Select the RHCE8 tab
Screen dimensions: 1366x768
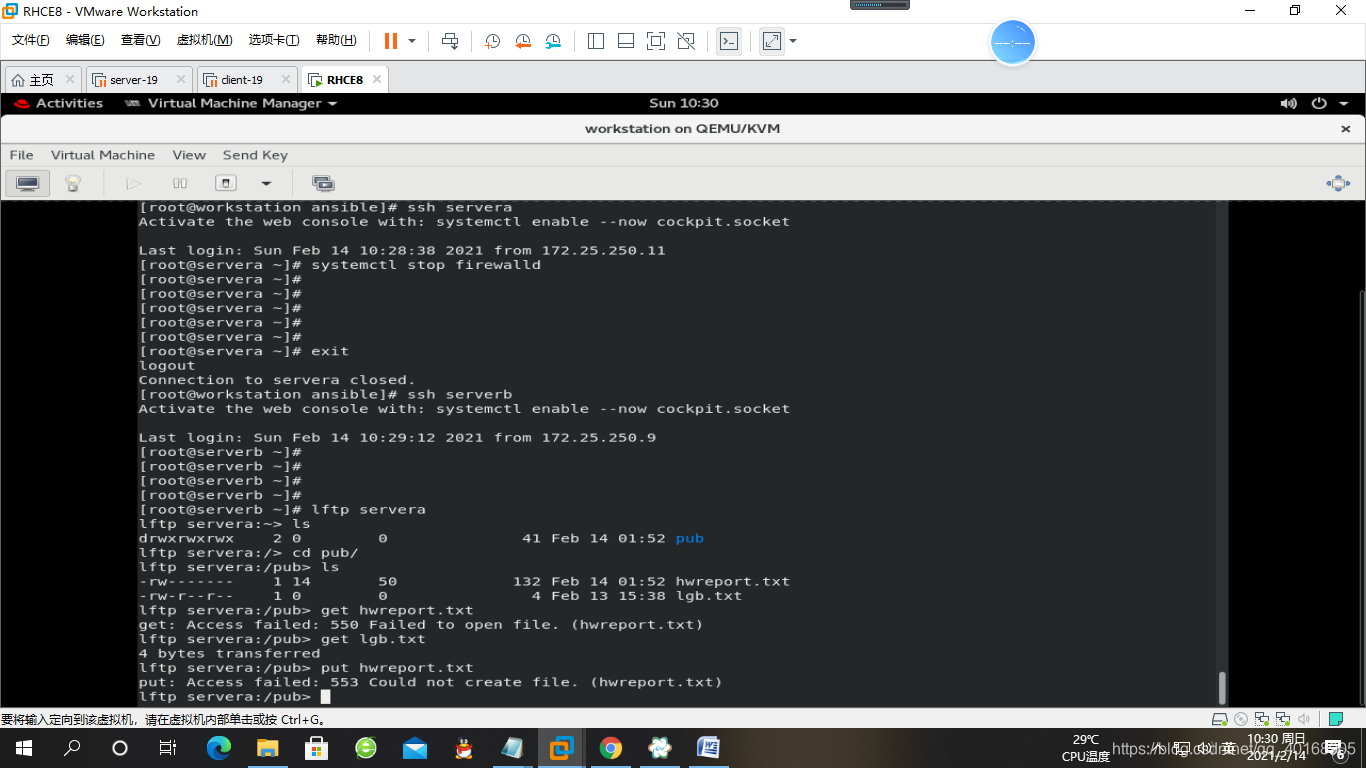pyautogui.click(x=345, y=80)
